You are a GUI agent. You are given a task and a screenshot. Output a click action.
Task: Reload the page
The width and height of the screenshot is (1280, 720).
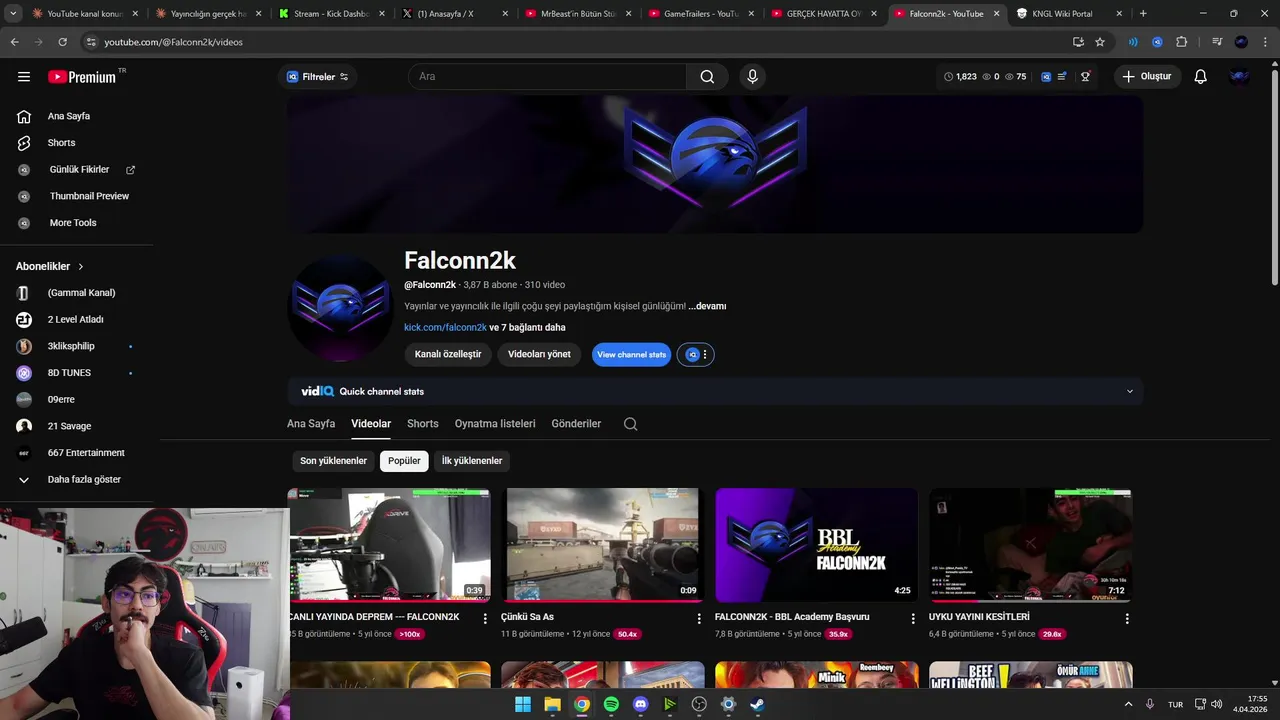pos(62,42)
